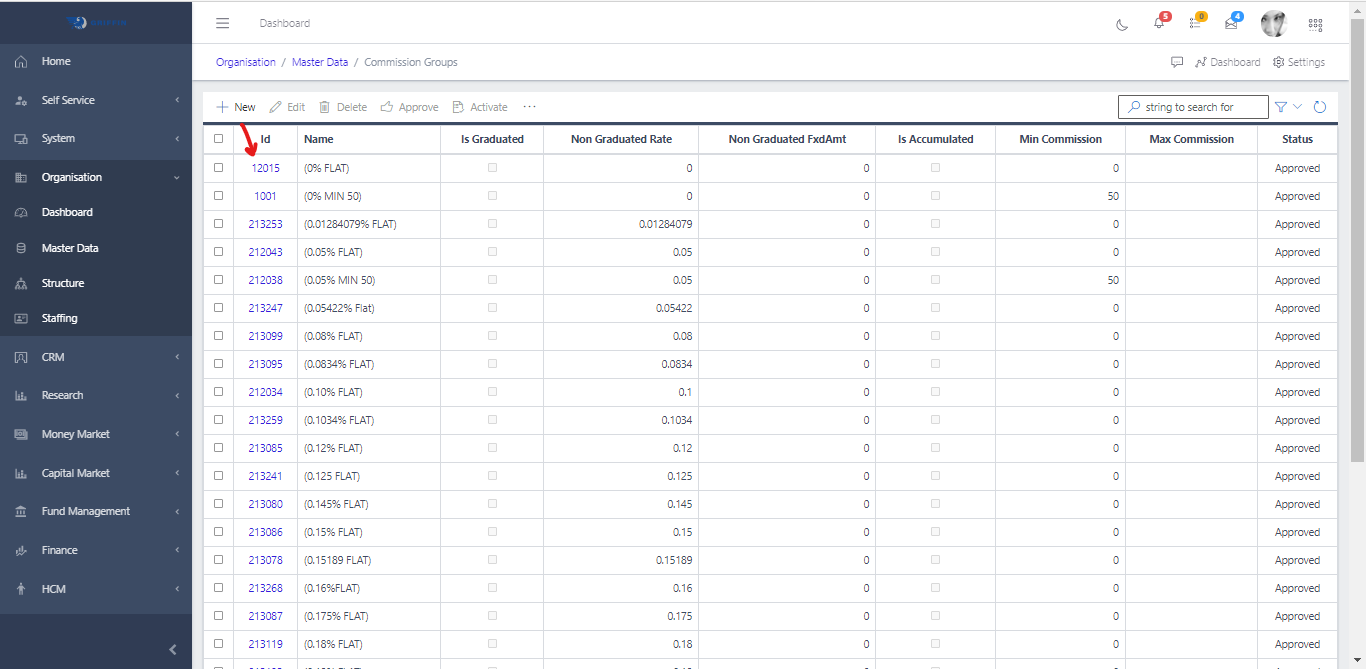Collapse sidebar using bottom arrow

[172, 649]
